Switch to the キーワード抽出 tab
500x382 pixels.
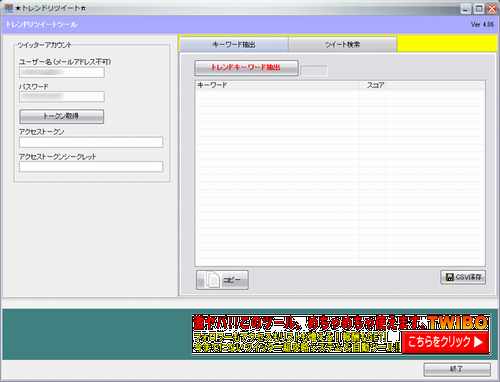[x=234, y=44]
